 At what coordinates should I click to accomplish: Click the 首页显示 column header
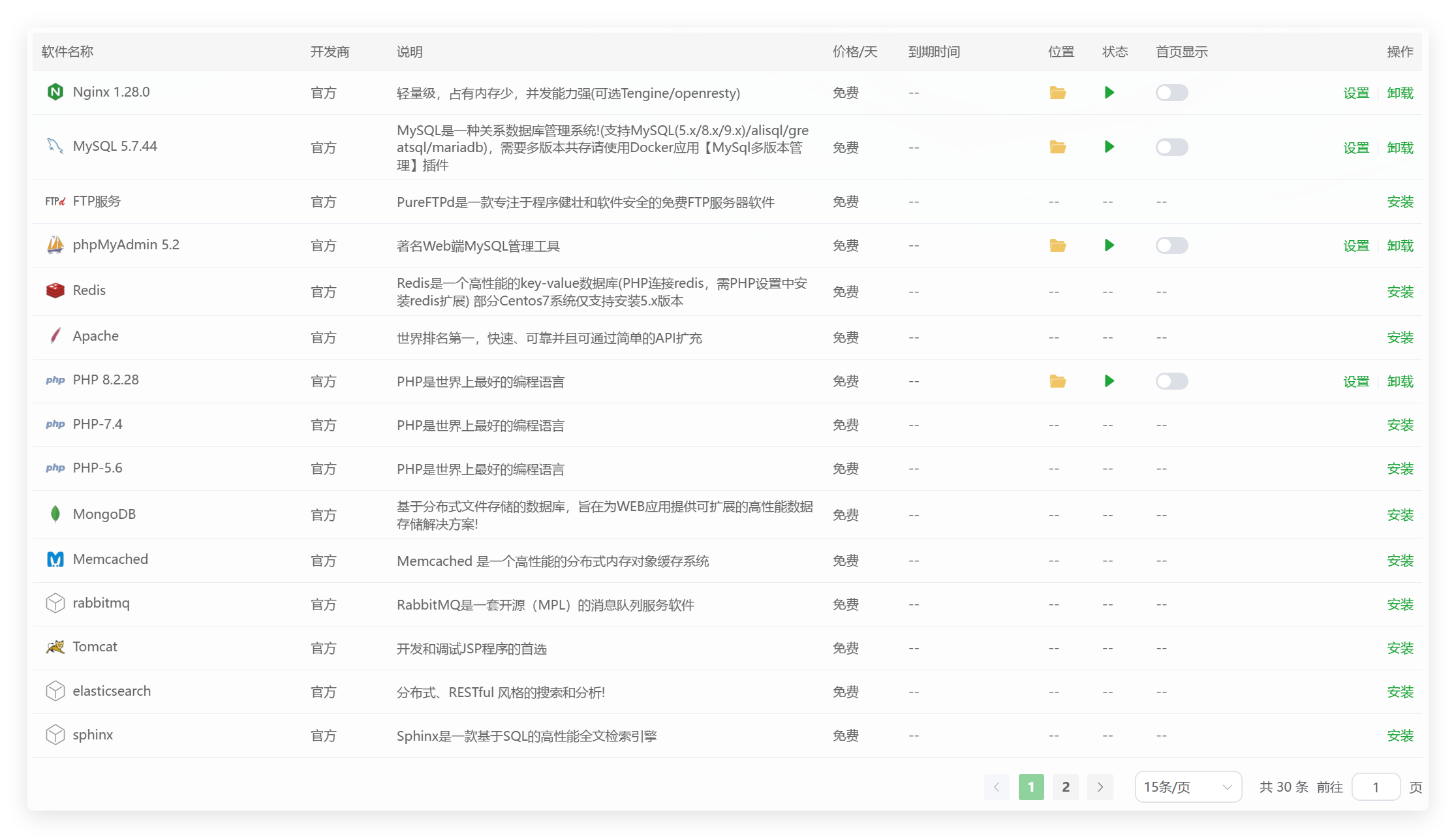(1181, 52)
